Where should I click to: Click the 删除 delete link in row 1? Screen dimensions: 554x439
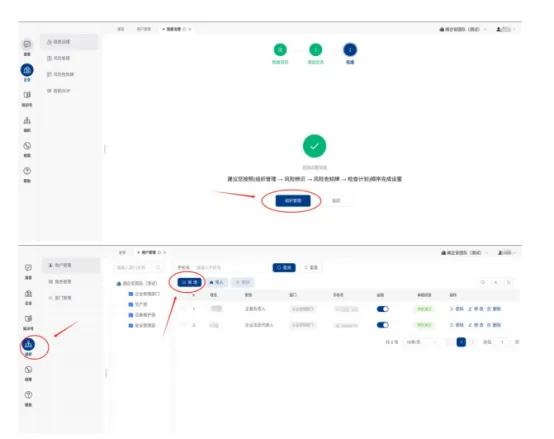pyautogui.click(x=494, y=309)
